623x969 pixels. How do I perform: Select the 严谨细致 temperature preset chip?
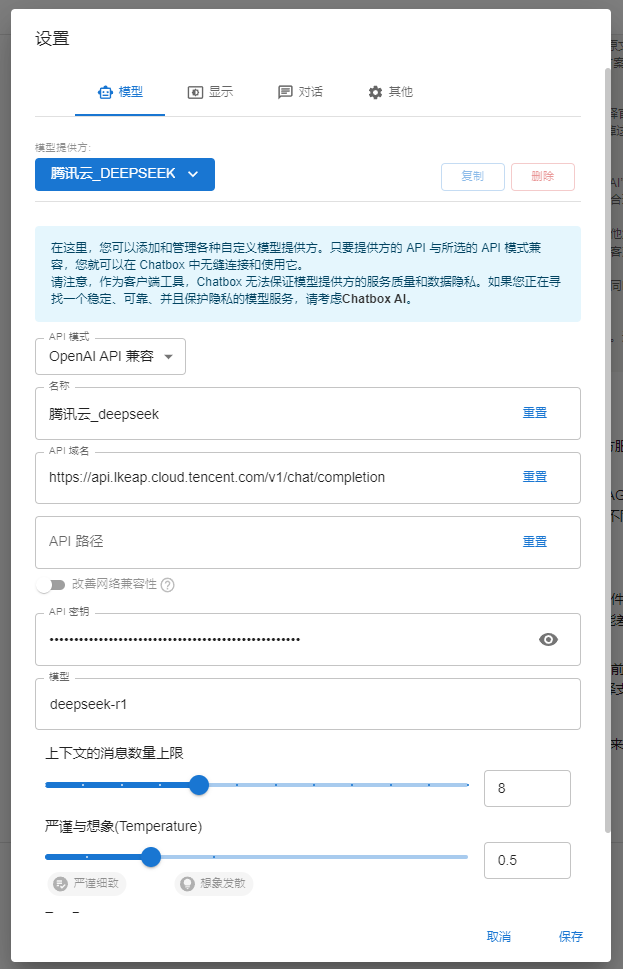coord(88,884)
